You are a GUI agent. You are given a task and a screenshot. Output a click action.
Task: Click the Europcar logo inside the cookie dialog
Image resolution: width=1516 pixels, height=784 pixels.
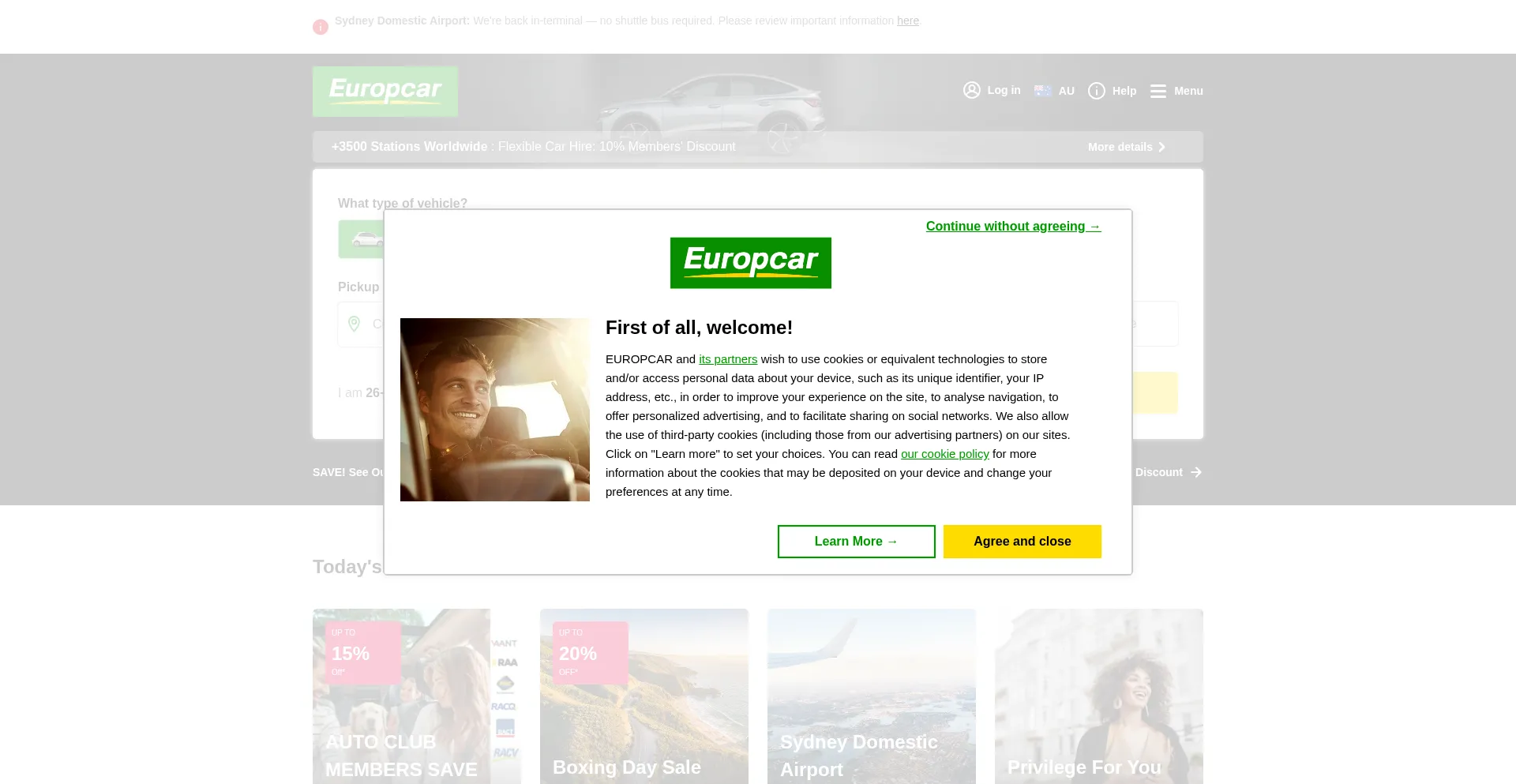pyautogui.click(x=751, y=262)
